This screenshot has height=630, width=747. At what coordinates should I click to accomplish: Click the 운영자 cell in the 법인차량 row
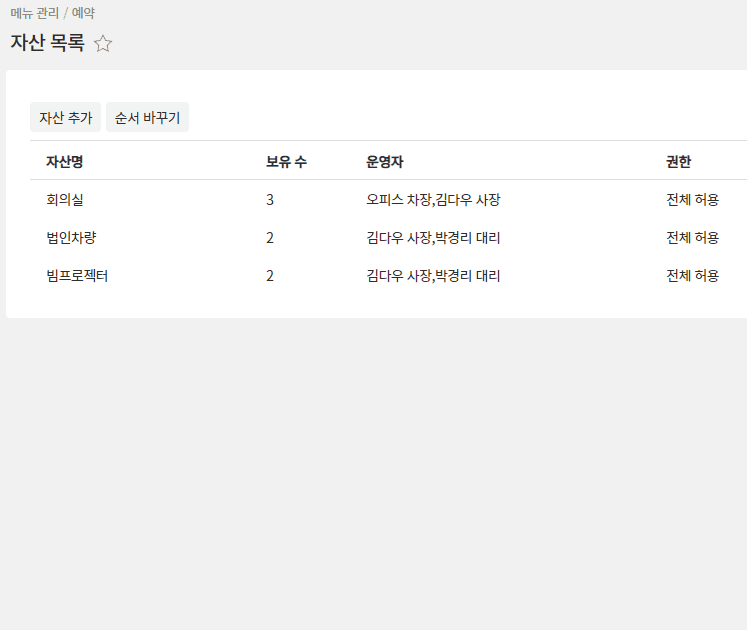pos(433,238)
